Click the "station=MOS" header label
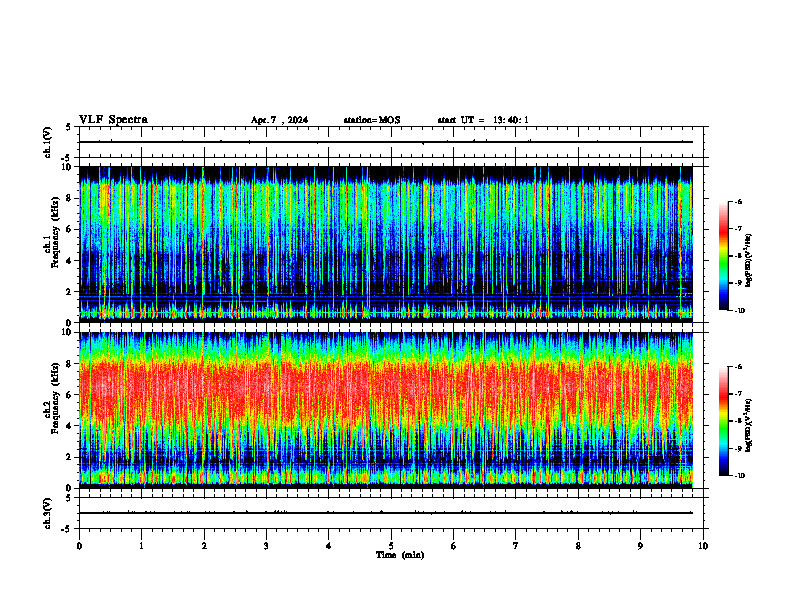Image resolution: width=792 pixels, height=612 pixels. point(372,120)
